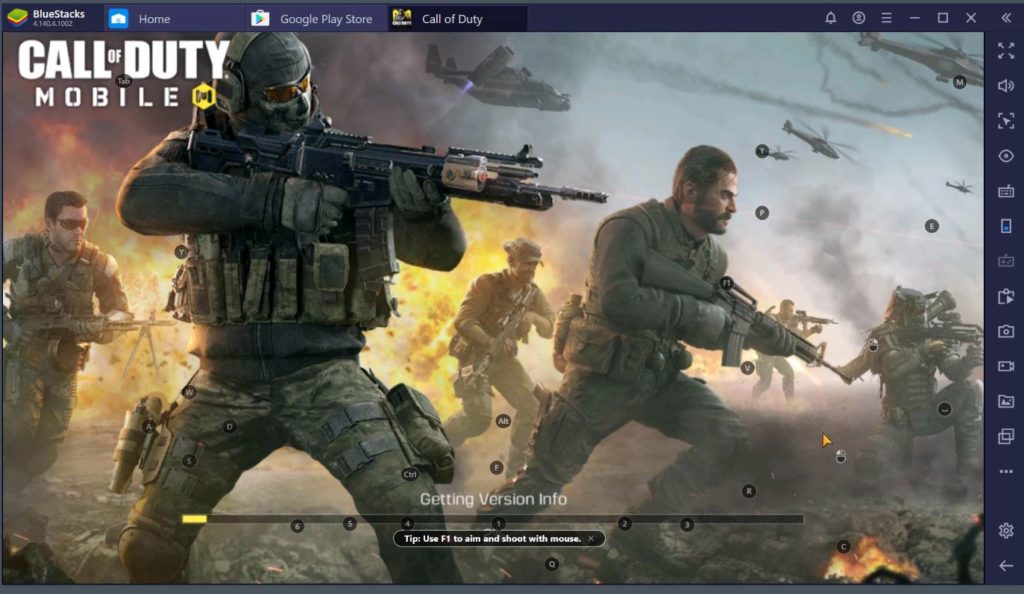Image resolution: width=1024 pixels, height=594 pixels.
Task: Collapse the side toolbar with double chevron
Action: click(1006, 18)
